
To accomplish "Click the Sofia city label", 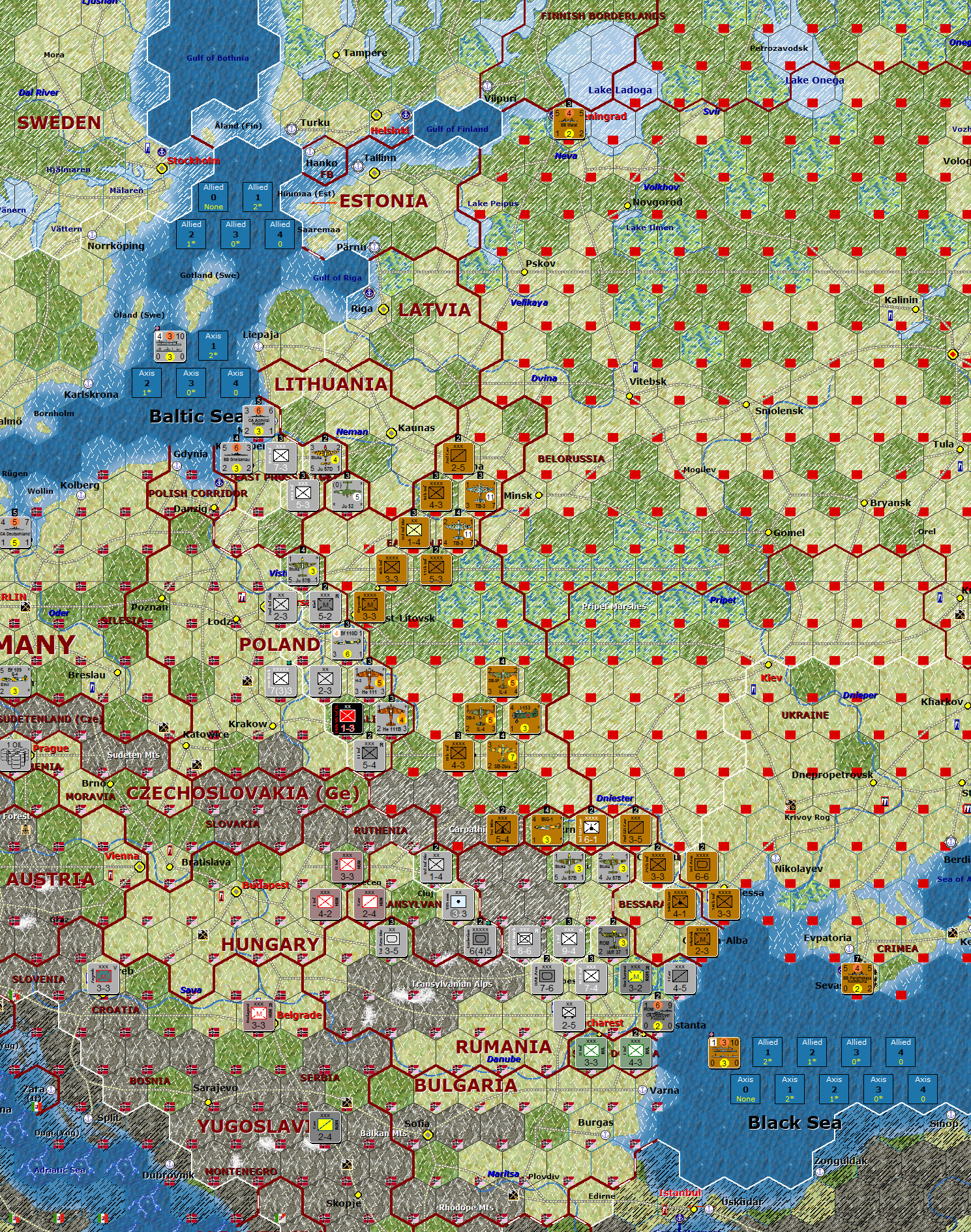I will [417, 1123].
